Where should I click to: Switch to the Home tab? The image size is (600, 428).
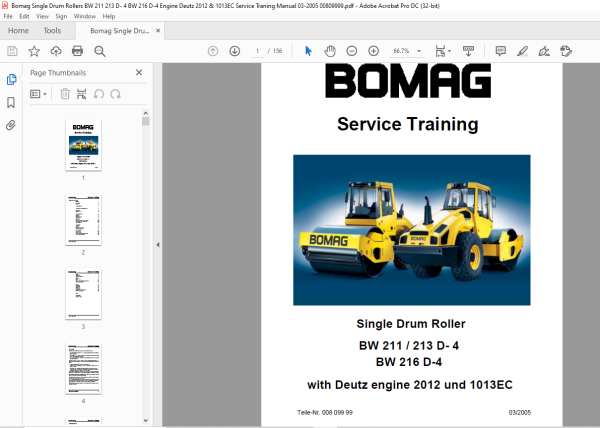(x=18, y=31)
